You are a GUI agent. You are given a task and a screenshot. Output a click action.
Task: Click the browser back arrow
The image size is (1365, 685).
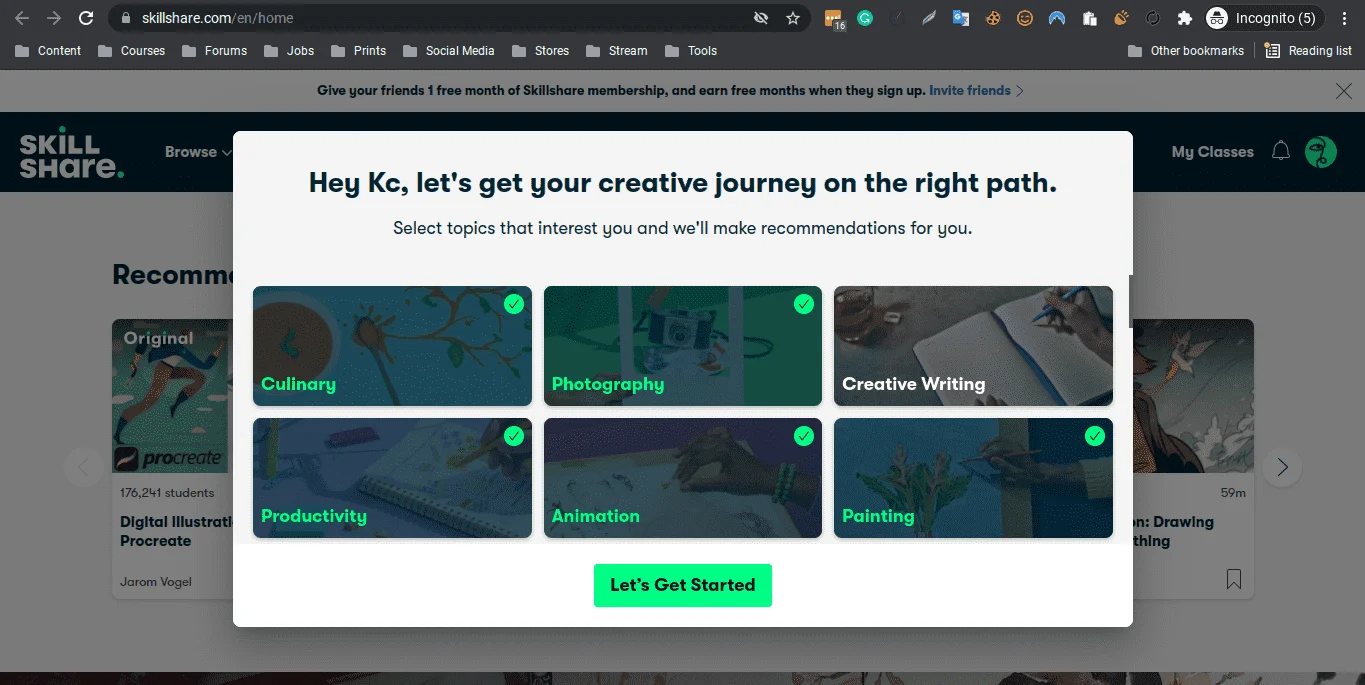(22, 18)
